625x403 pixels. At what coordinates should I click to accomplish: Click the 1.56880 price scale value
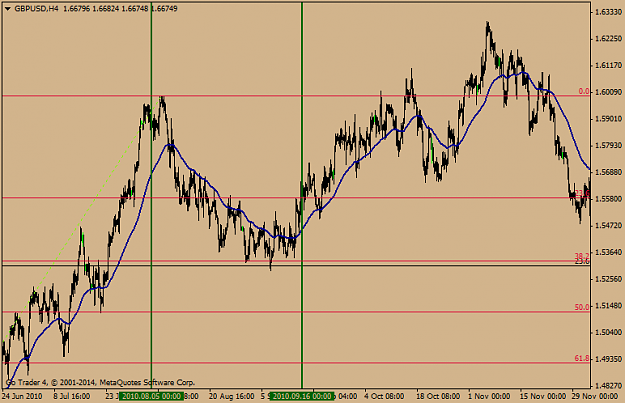(x=608, y=172)
